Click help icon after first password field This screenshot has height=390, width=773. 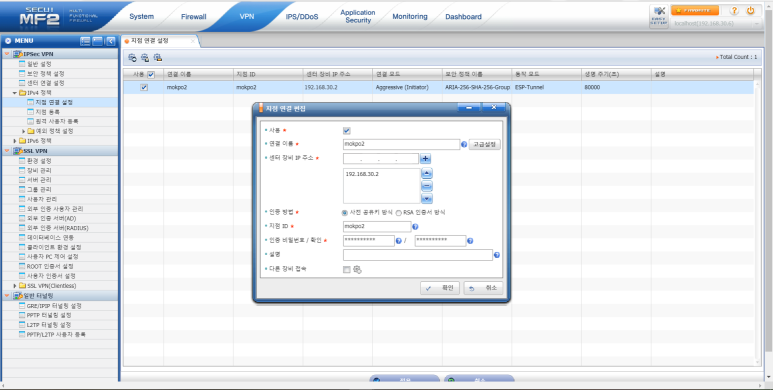[398, 241]
